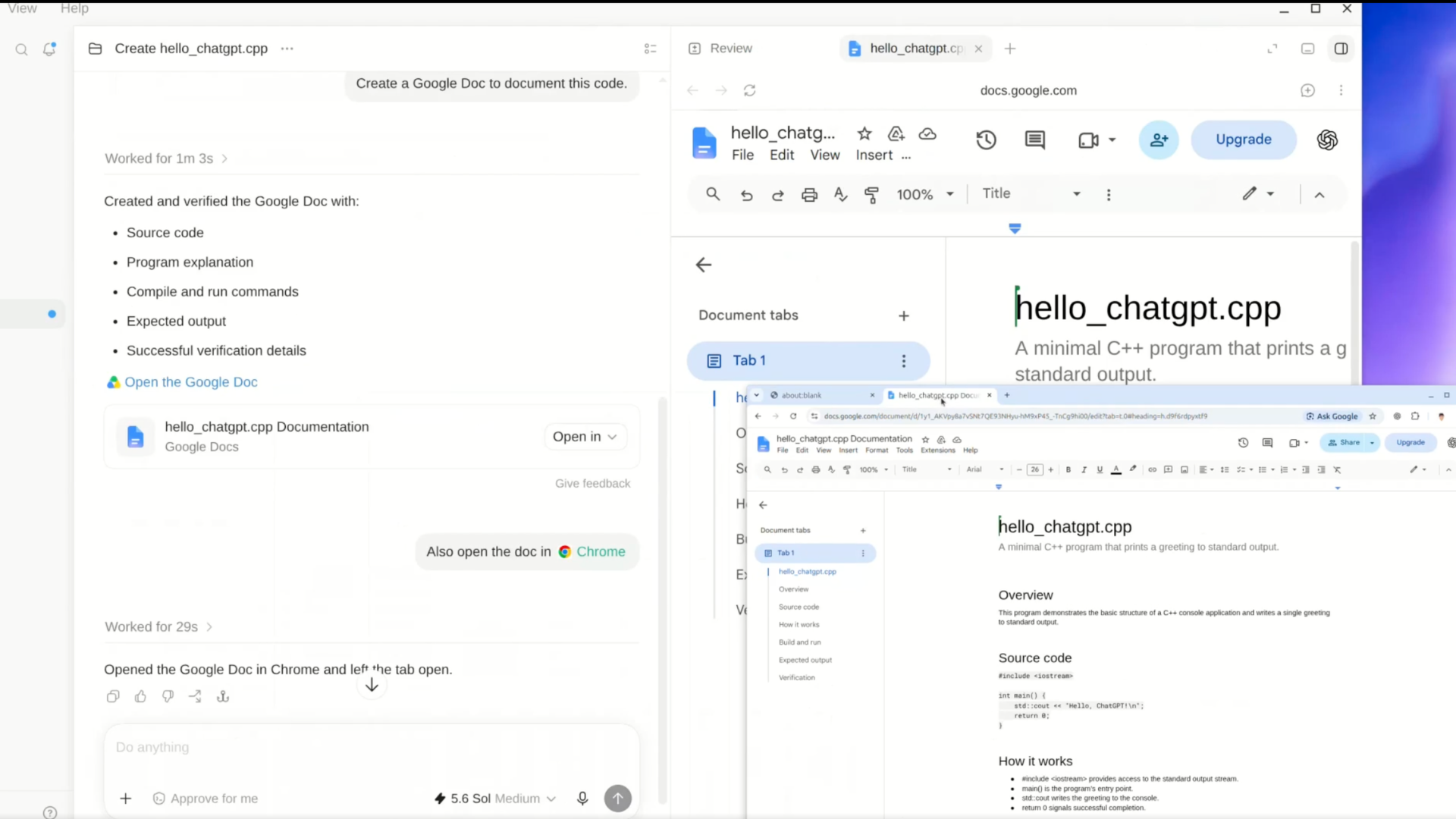The height and width of the screenshot is (819, 1456).
Task: Click the highlight color pen in Chrome window
Action: [x=1133, y=469]
